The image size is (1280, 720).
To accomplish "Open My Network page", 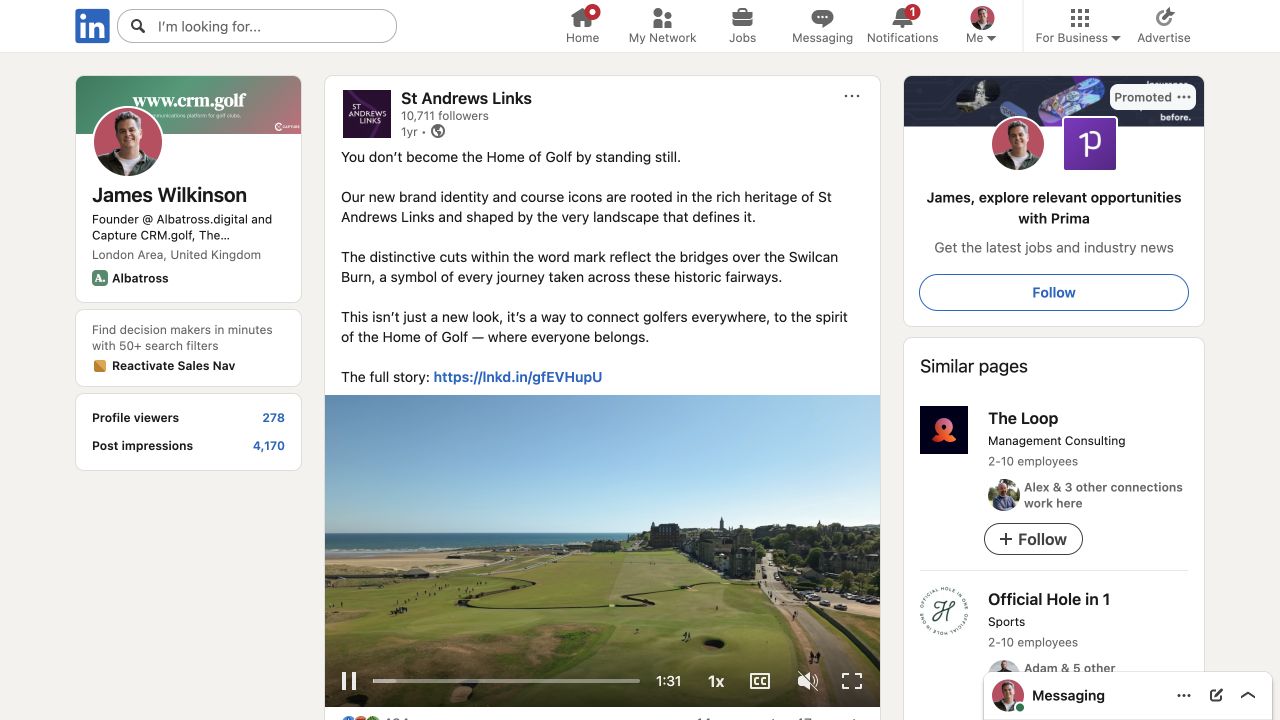I will click(662, 26).
